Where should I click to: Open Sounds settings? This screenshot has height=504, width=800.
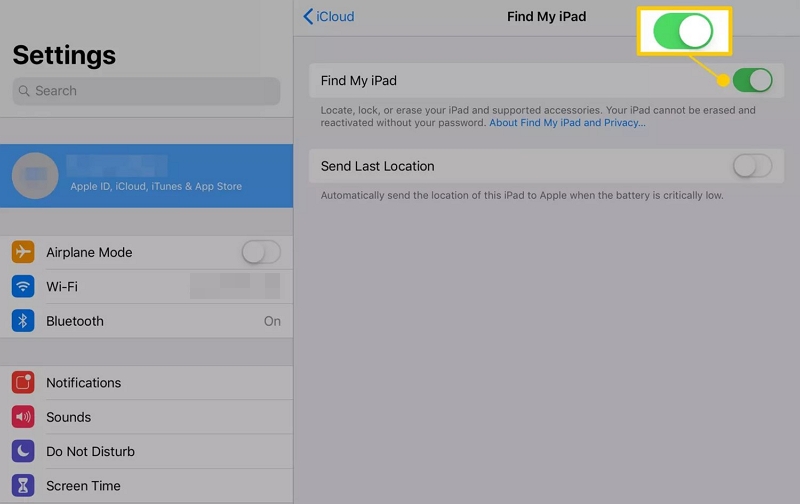pyautogui.click(x=146, y=417)
